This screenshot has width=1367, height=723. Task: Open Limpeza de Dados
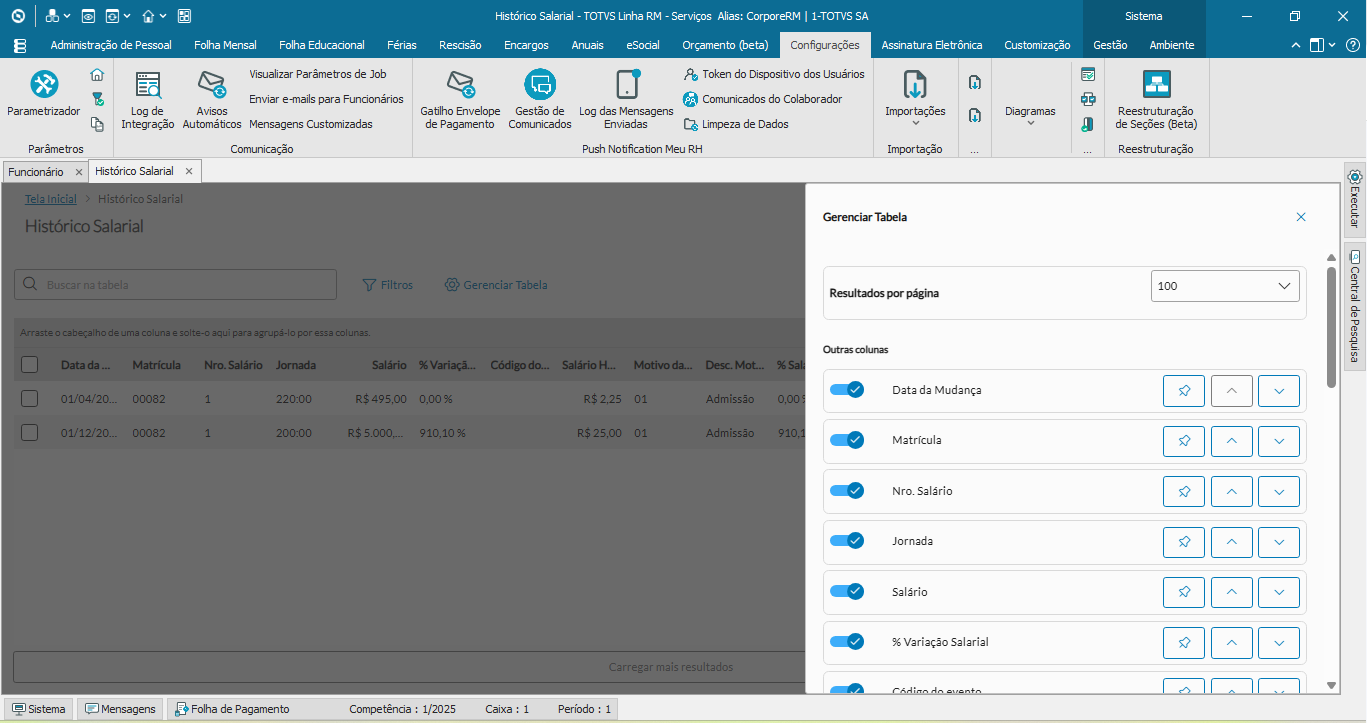tap(736, 124)
